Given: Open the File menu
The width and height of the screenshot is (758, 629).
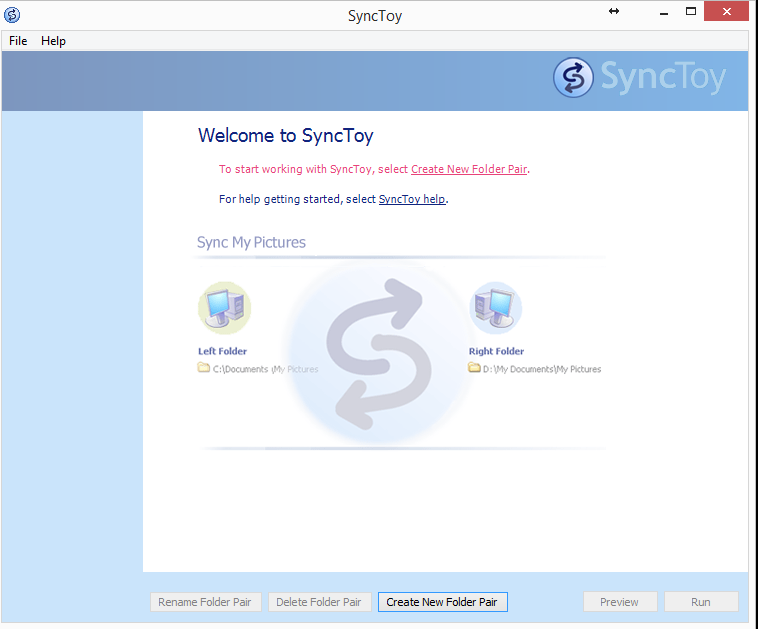Looking at the screenshot, I should click(18, 41).
